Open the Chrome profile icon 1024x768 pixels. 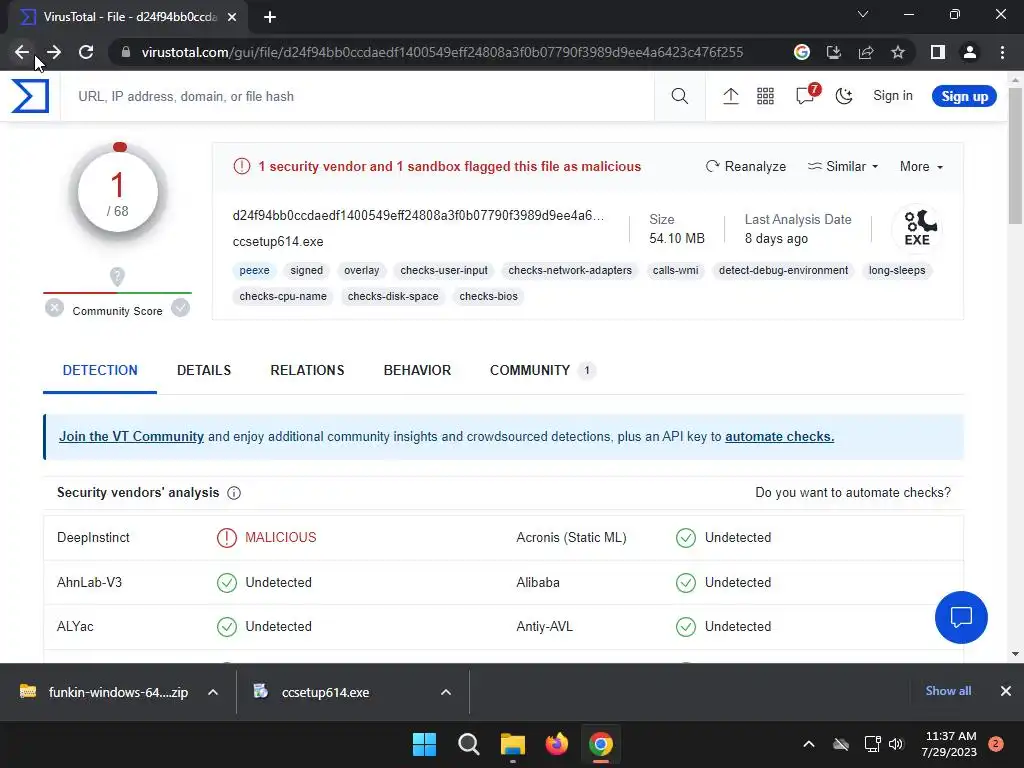pyautogui.click(x=970, y=52)
